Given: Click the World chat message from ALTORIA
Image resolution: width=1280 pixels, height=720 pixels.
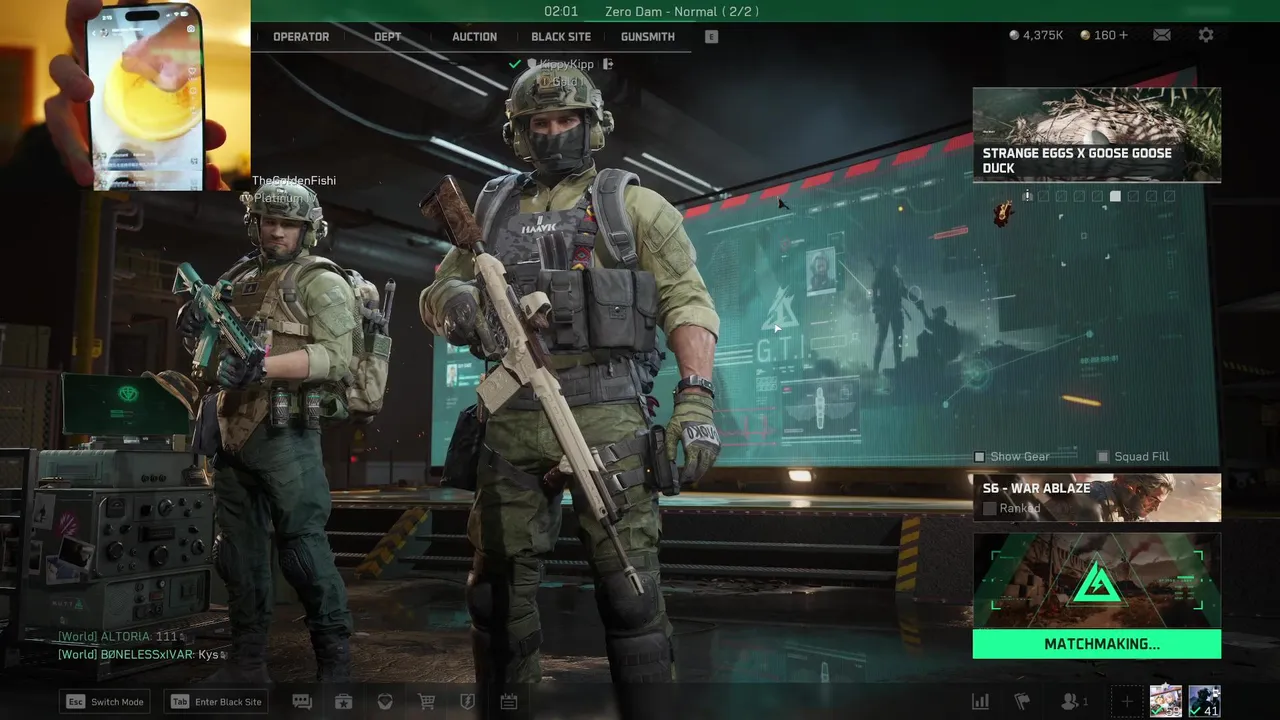Looking at the screenshot, I should (x=120, y=636).
